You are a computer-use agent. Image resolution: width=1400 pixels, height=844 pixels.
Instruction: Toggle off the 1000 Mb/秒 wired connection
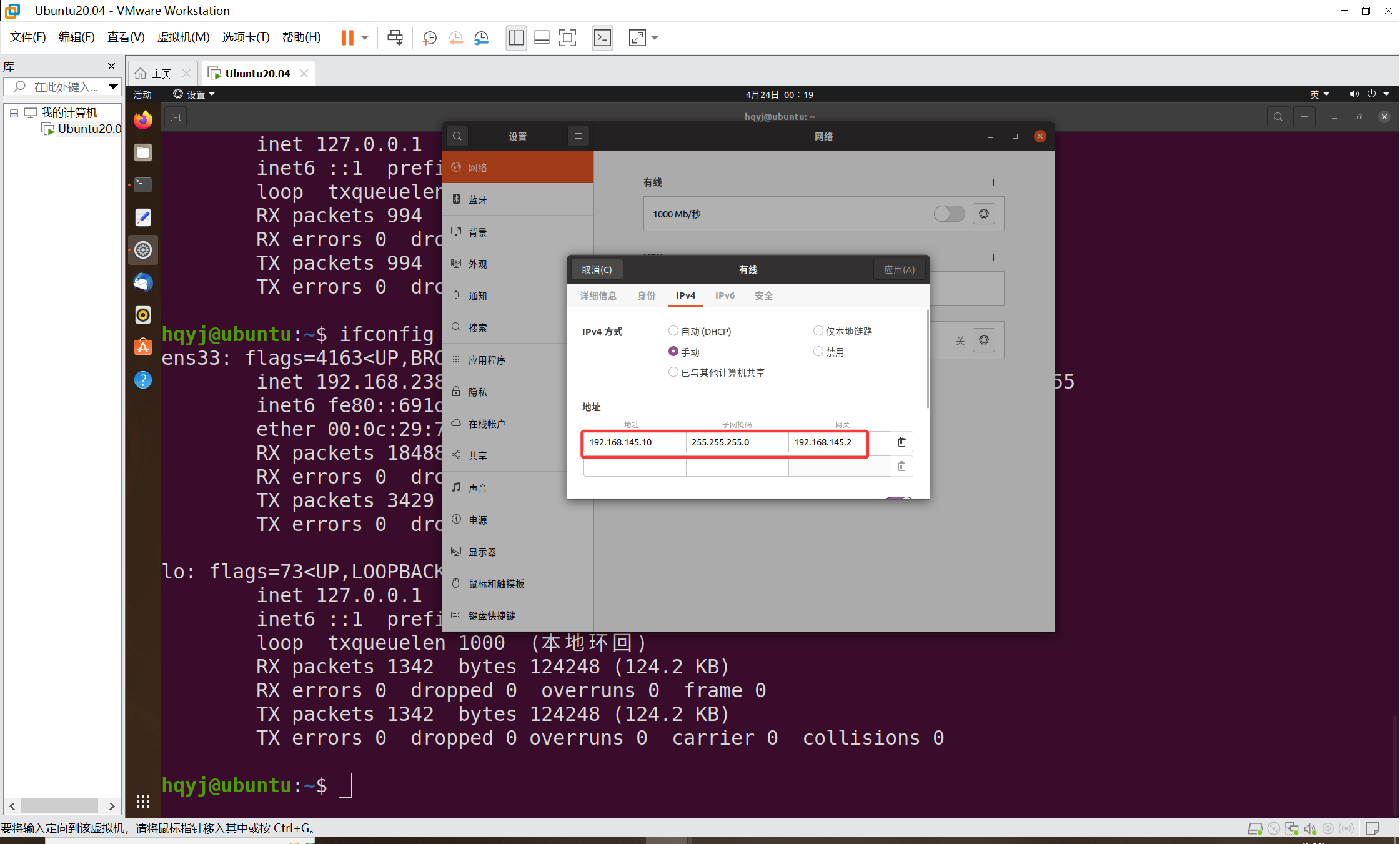pyautogui.click(x=948, y=214)
